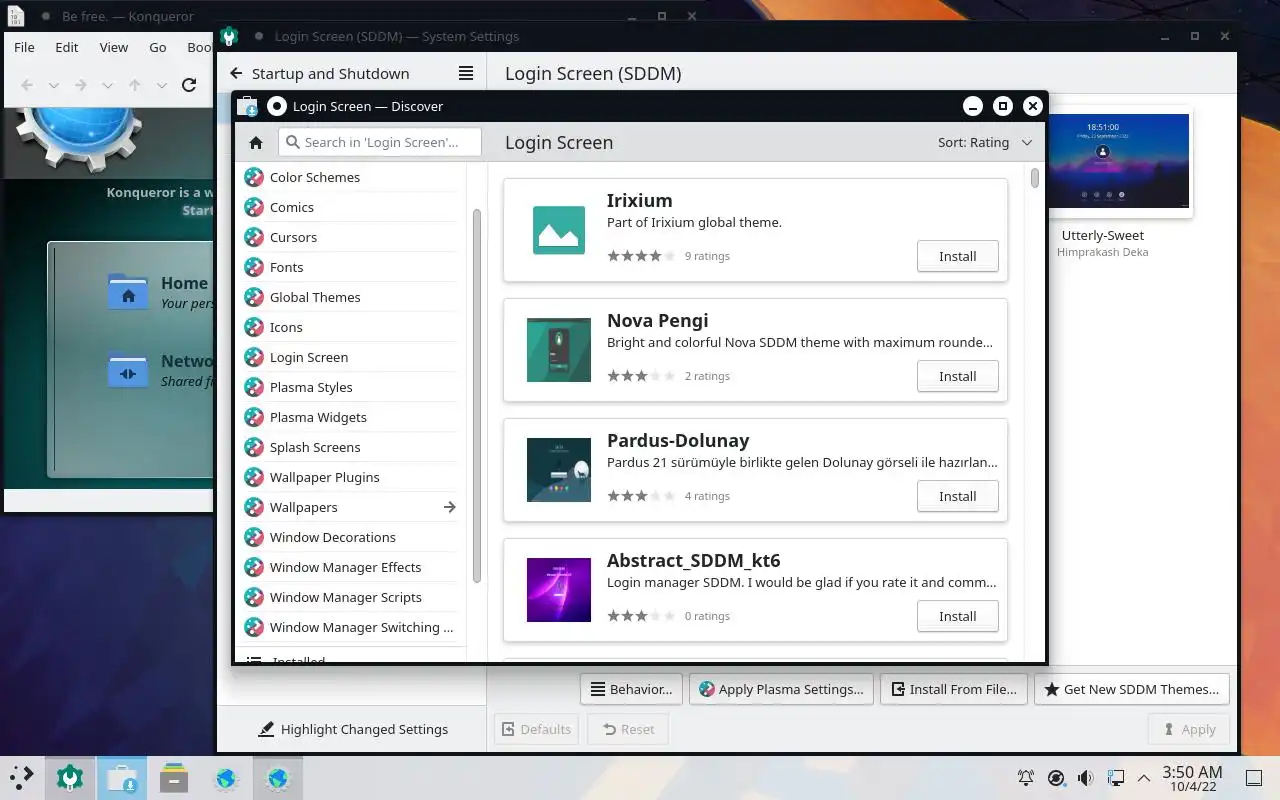Toggle Highlight Changed Settings
The width and height of the screenshot is (1280, 800).
click(x=352, y=729)
